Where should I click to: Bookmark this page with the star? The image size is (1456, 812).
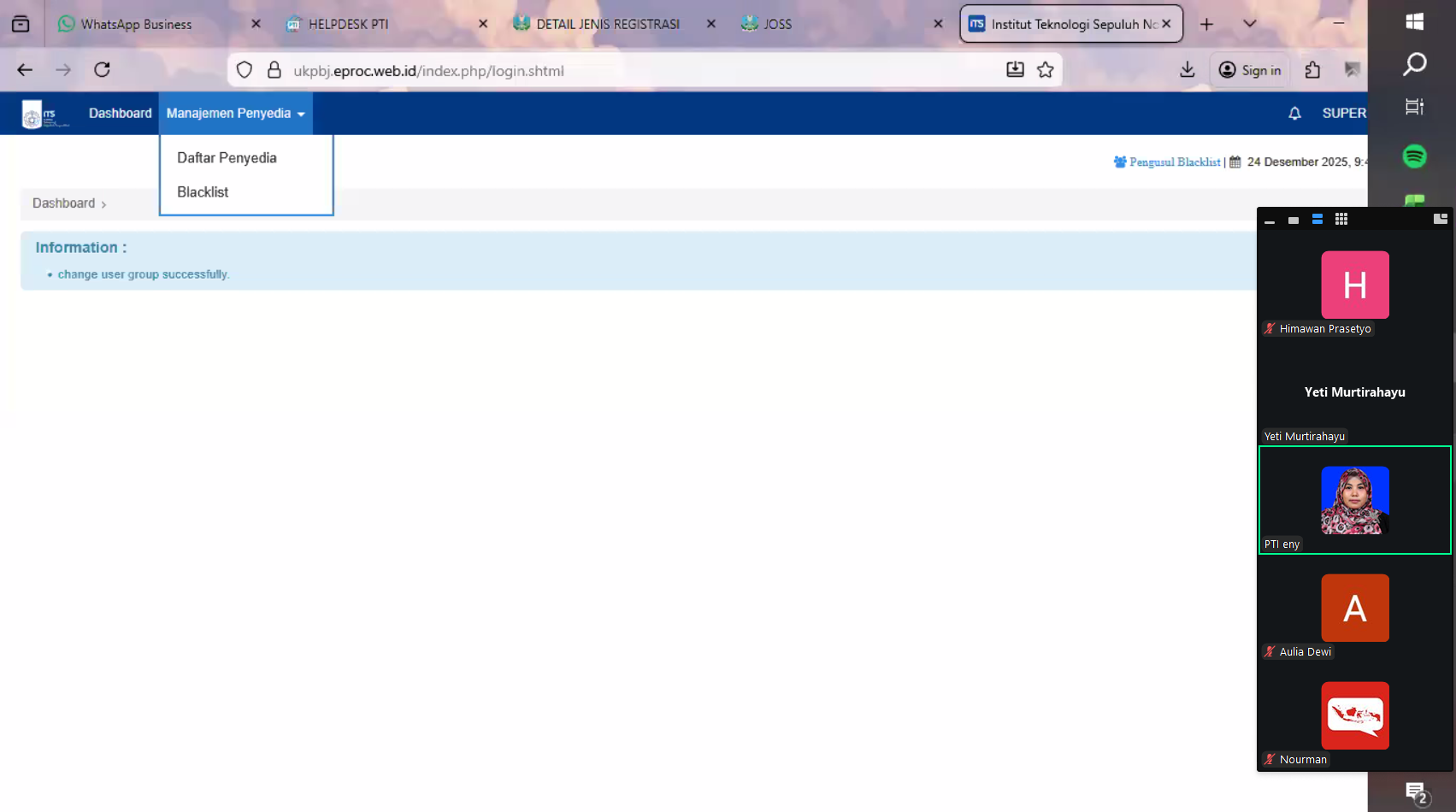(1046, 70)
